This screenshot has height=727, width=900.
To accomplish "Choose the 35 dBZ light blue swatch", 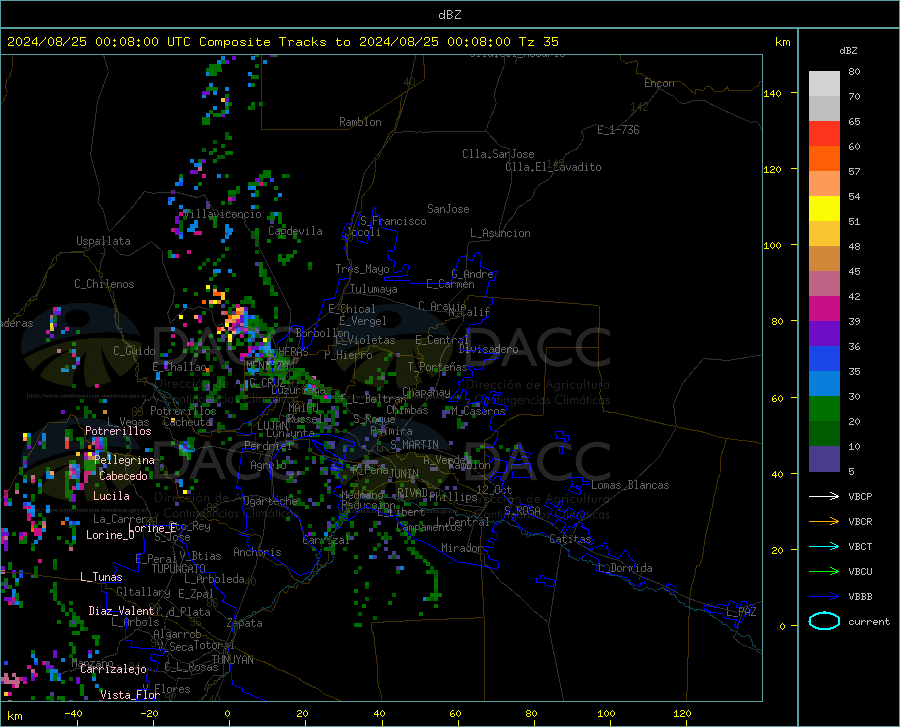I will tap(824, 384).
